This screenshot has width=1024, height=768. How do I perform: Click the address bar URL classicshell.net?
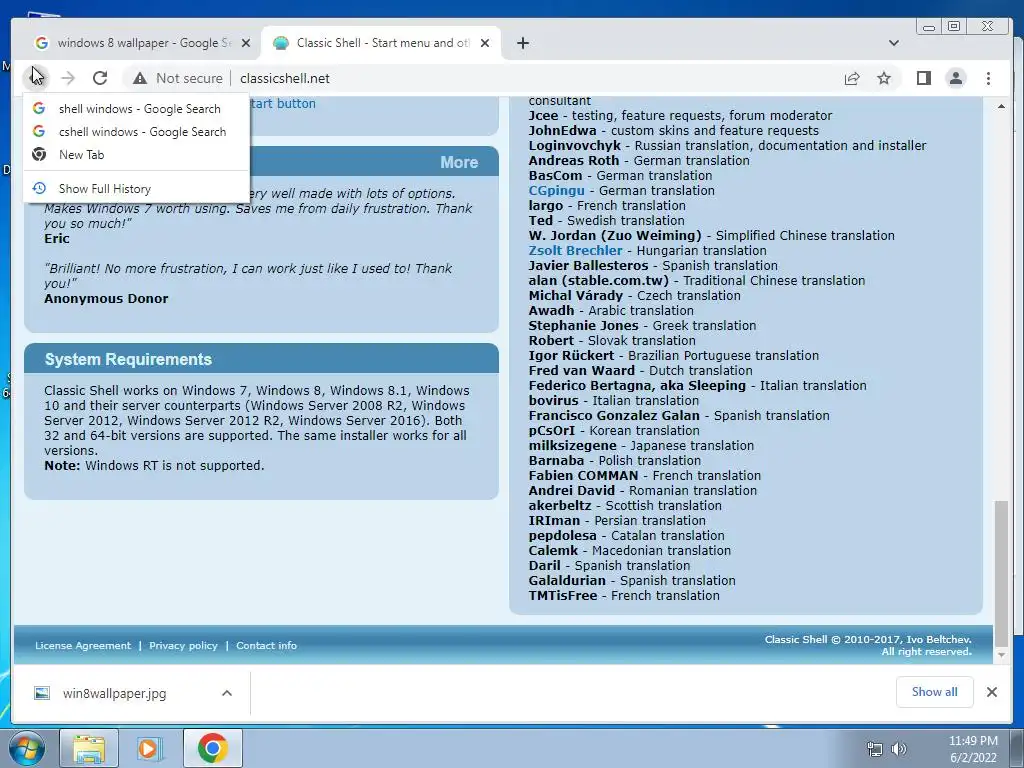click(285, 78)
